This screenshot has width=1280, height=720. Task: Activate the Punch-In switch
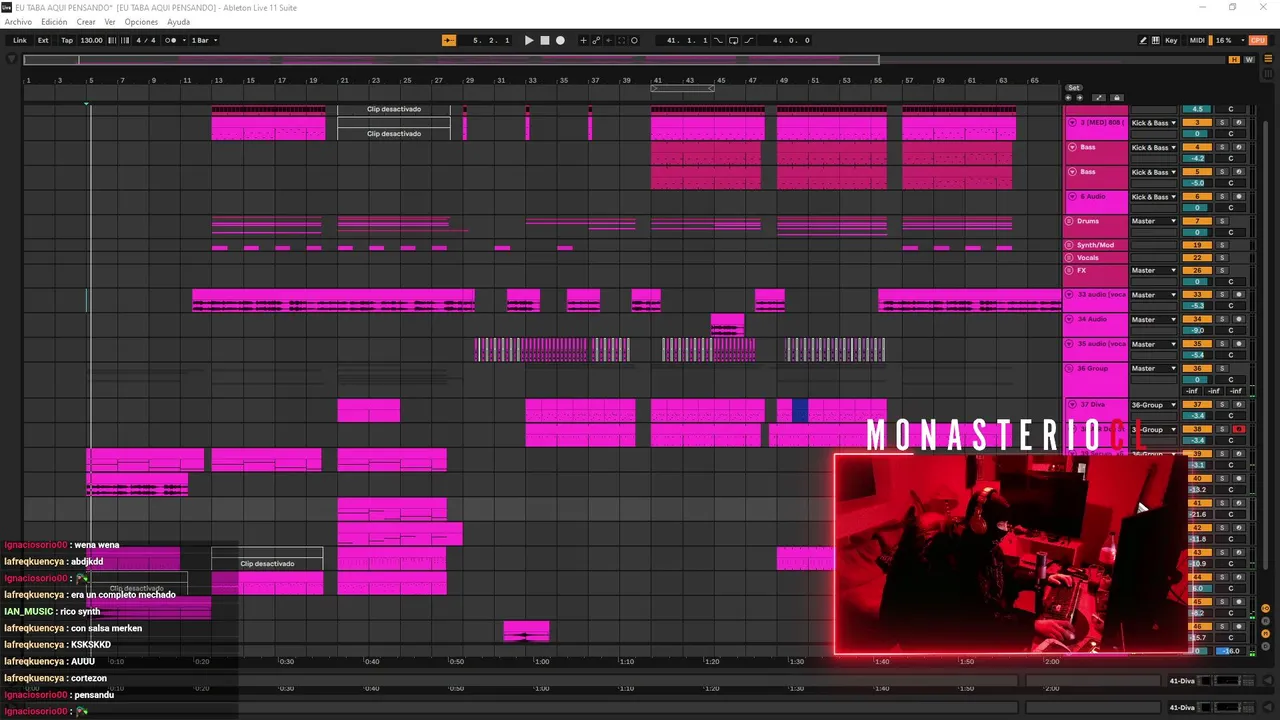coord(718,40)
